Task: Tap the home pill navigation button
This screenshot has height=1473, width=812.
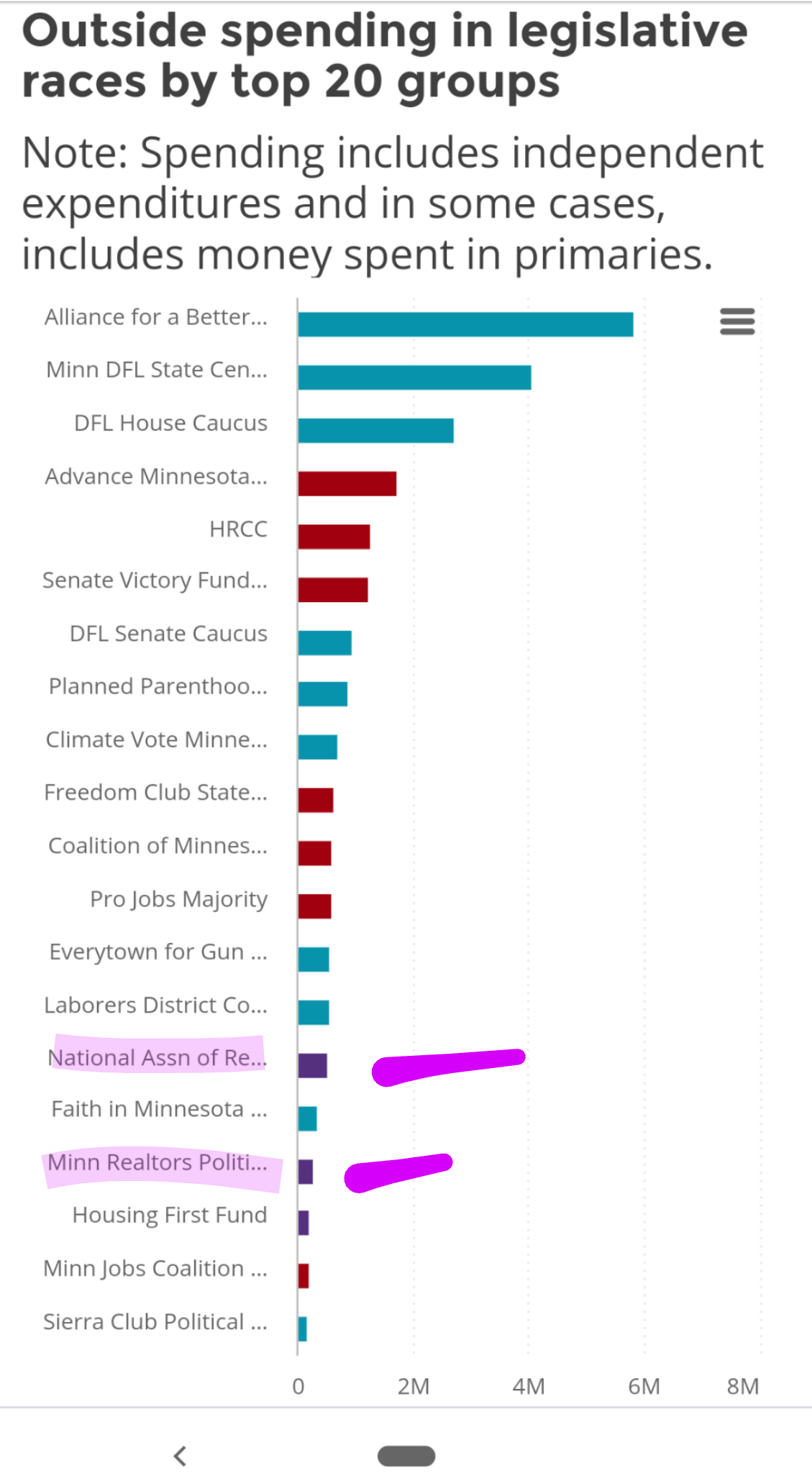Action: click(406, 1456)
